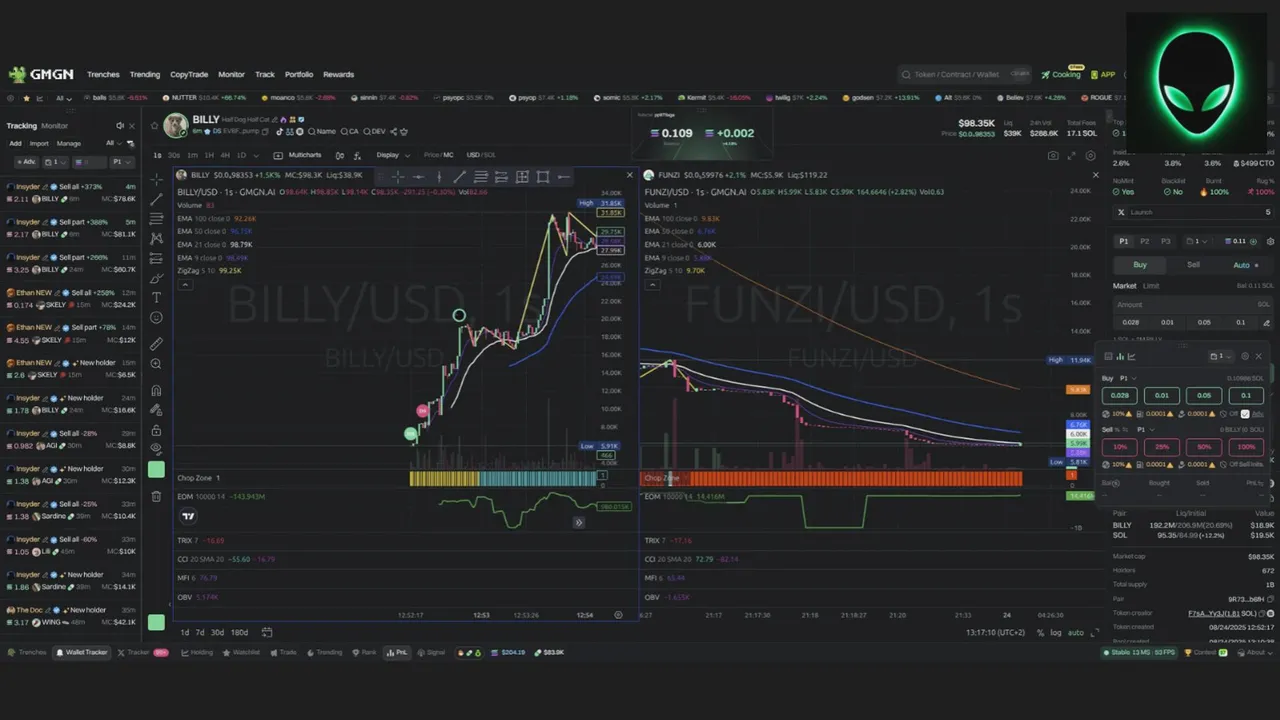Image resolution: width=1280 pixels, height=720 pixels.
Task: Collapse the FUNZI chart indicator legend
Action: [651, 285]
